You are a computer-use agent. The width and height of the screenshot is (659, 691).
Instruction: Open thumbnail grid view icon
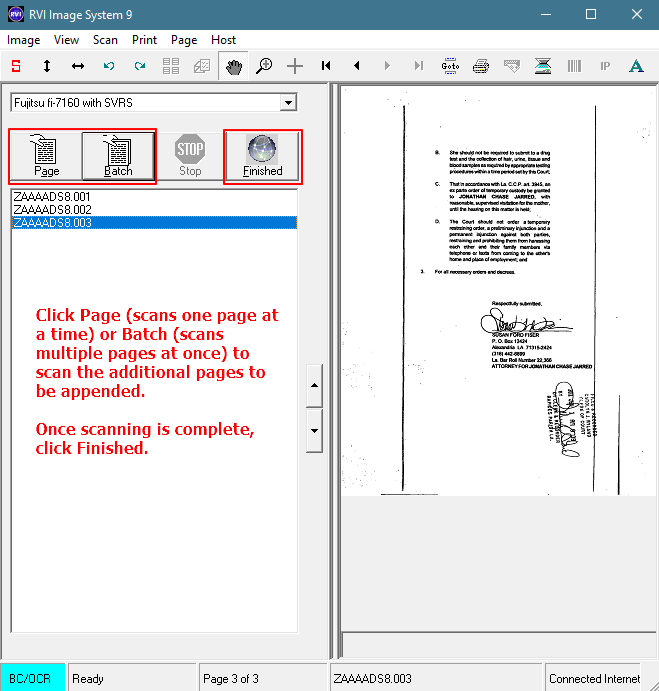(171, 66)
